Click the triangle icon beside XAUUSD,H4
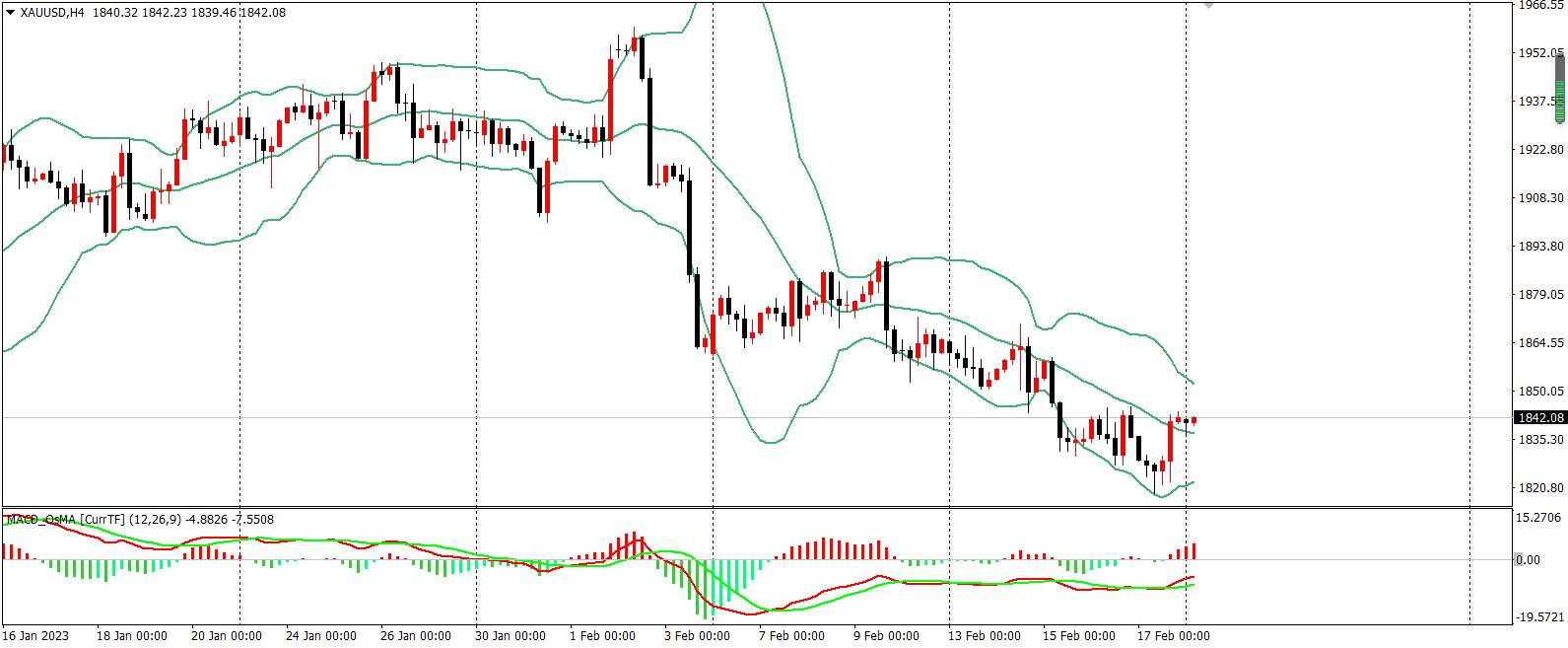This screenshot has height=648, width=1568. click(10, 13)
